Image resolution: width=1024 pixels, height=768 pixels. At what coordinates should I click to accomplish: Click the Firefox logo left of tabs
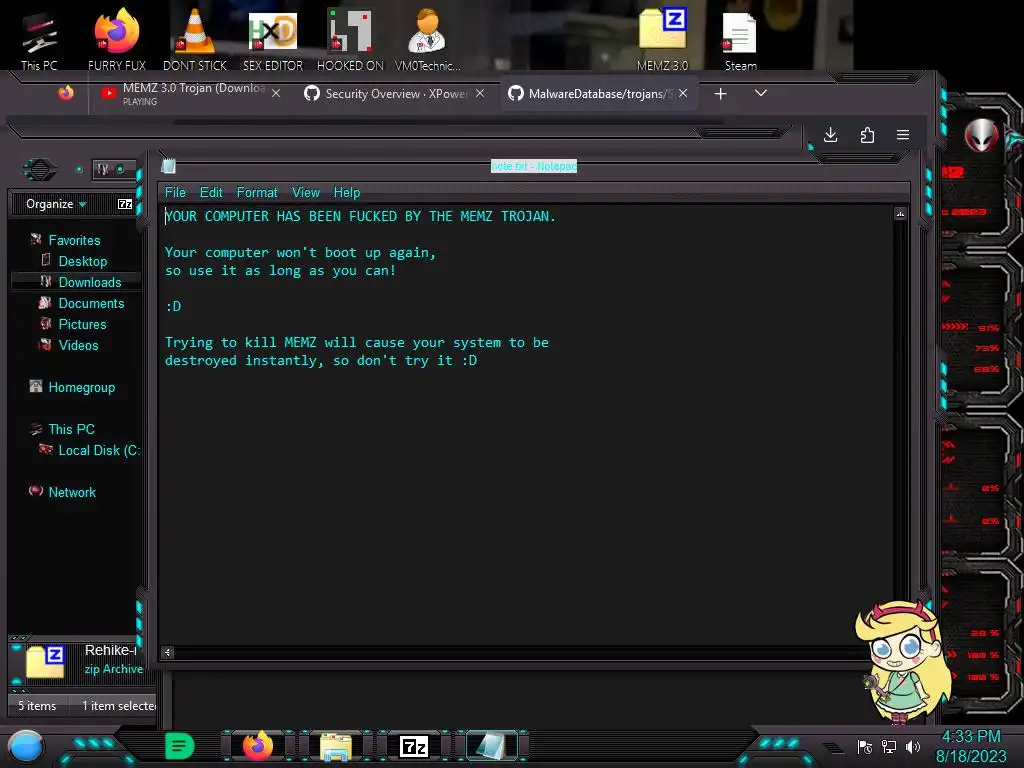point(65,93)
